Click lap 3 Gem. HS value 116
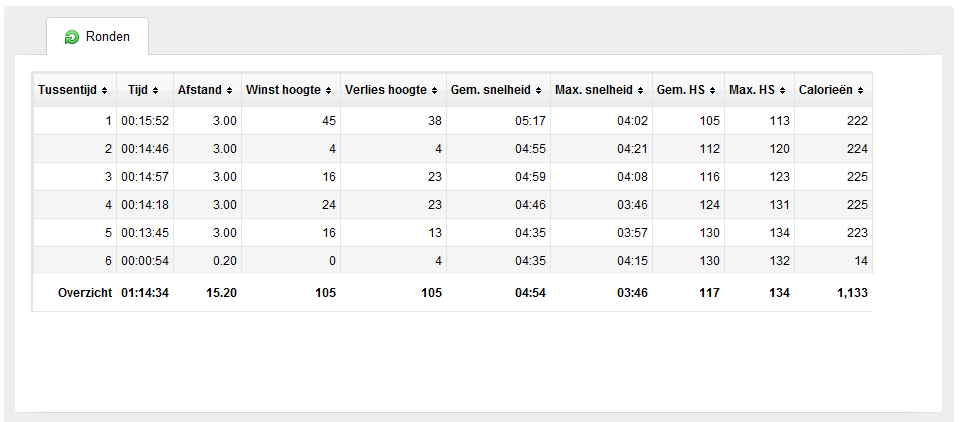The height and width of the screenshot is (422, 968). coord(709,177)
